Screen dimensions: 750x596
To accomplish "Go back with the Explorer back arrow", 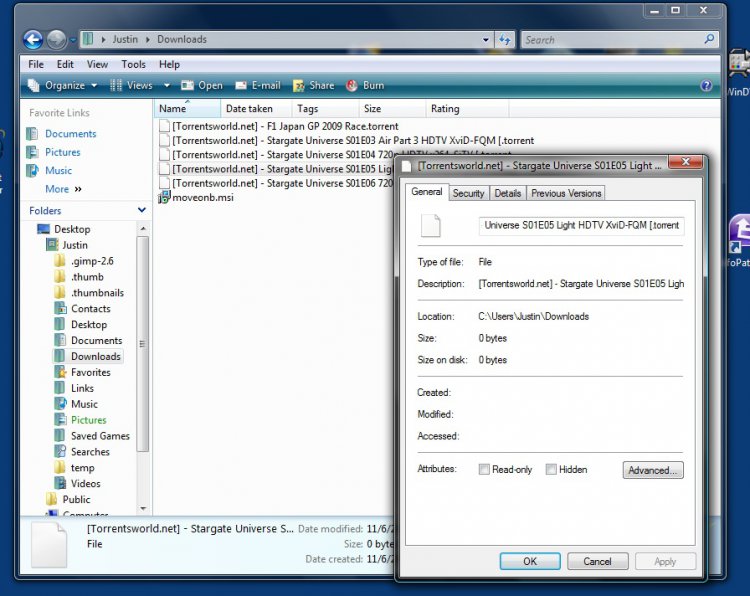I will 33,40.
